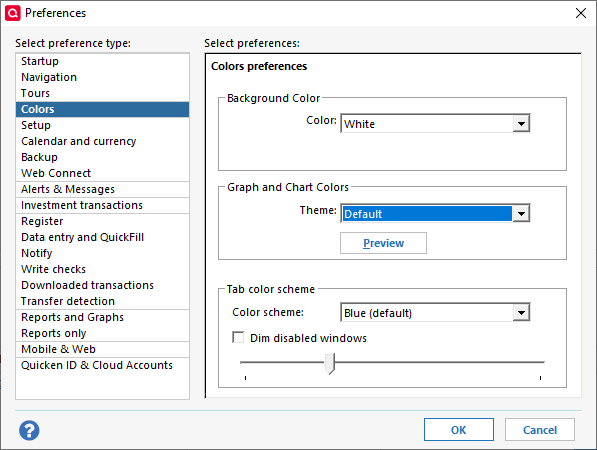Open the Background Color dropdown arrow
This screenshot has width=597, height=450.
point(521,123)
